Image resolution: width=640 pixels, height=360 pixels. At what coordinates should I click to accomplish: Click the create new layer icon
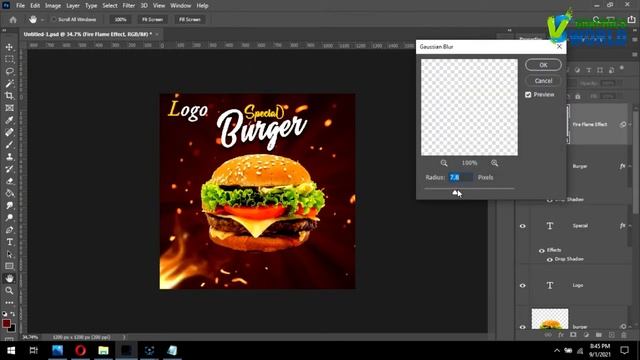(x=611, y=335)
